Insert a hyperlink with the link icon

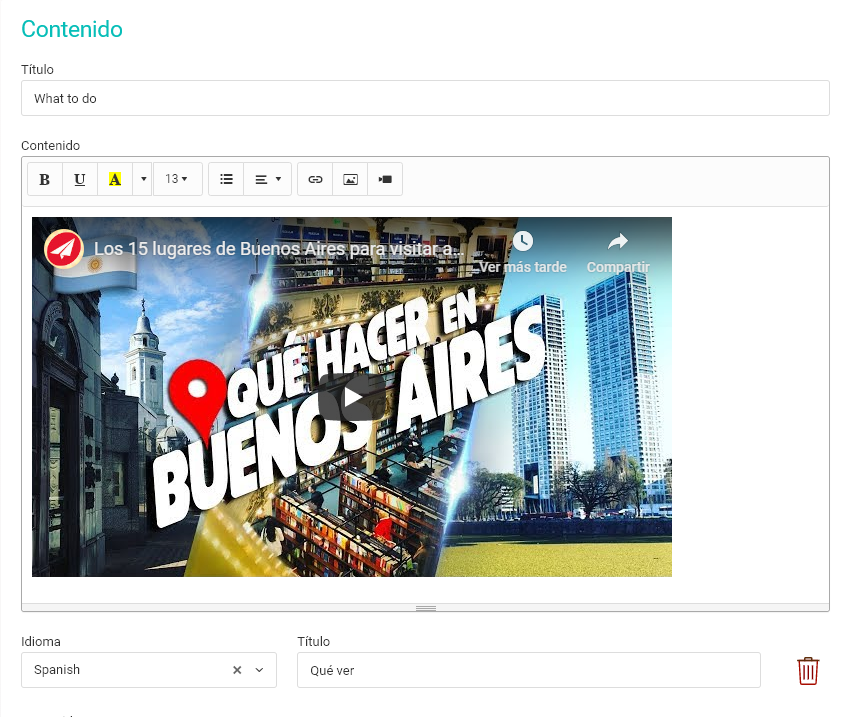point(315,179)
